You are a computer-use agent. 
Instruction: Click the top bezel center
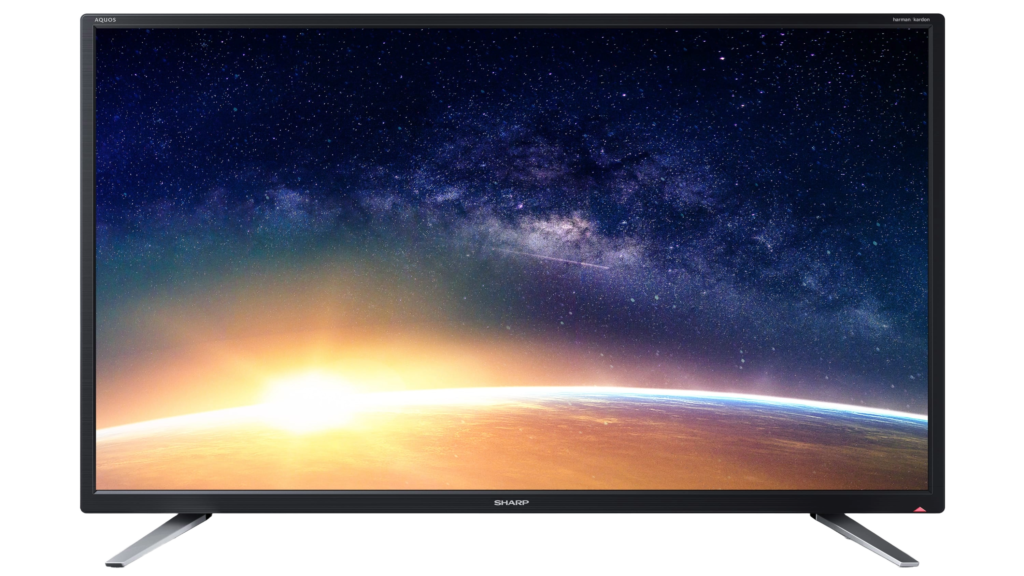point(512,20)
